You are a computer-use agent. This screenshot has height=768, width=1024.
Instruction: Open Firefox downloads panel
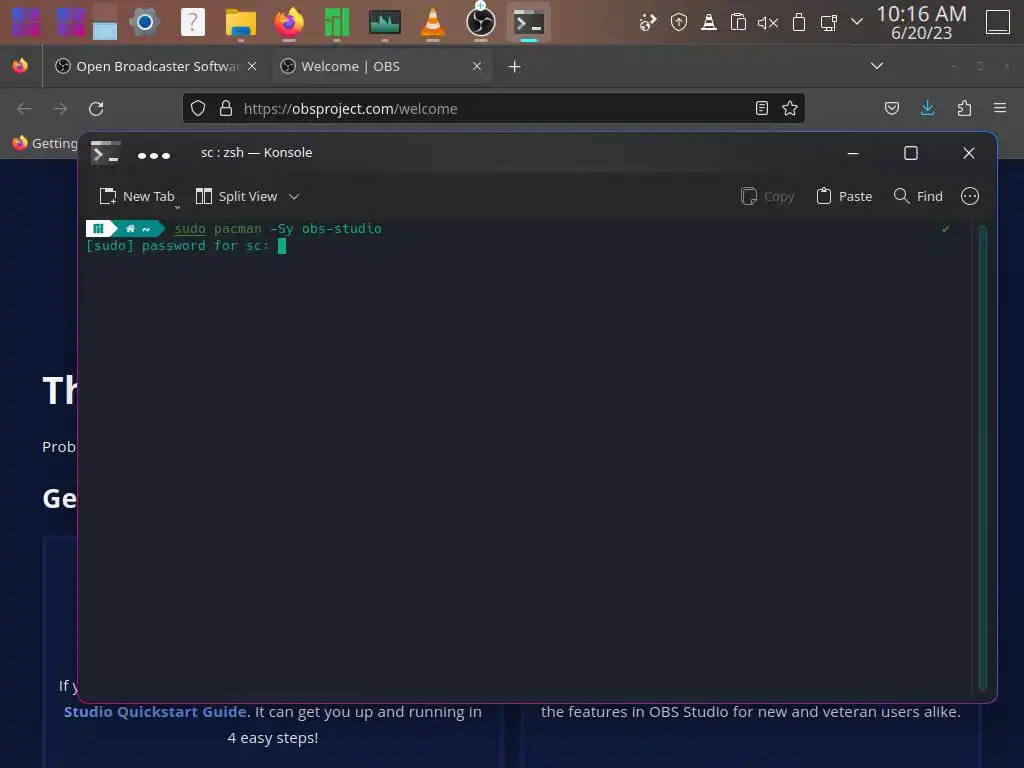[927, 108]
